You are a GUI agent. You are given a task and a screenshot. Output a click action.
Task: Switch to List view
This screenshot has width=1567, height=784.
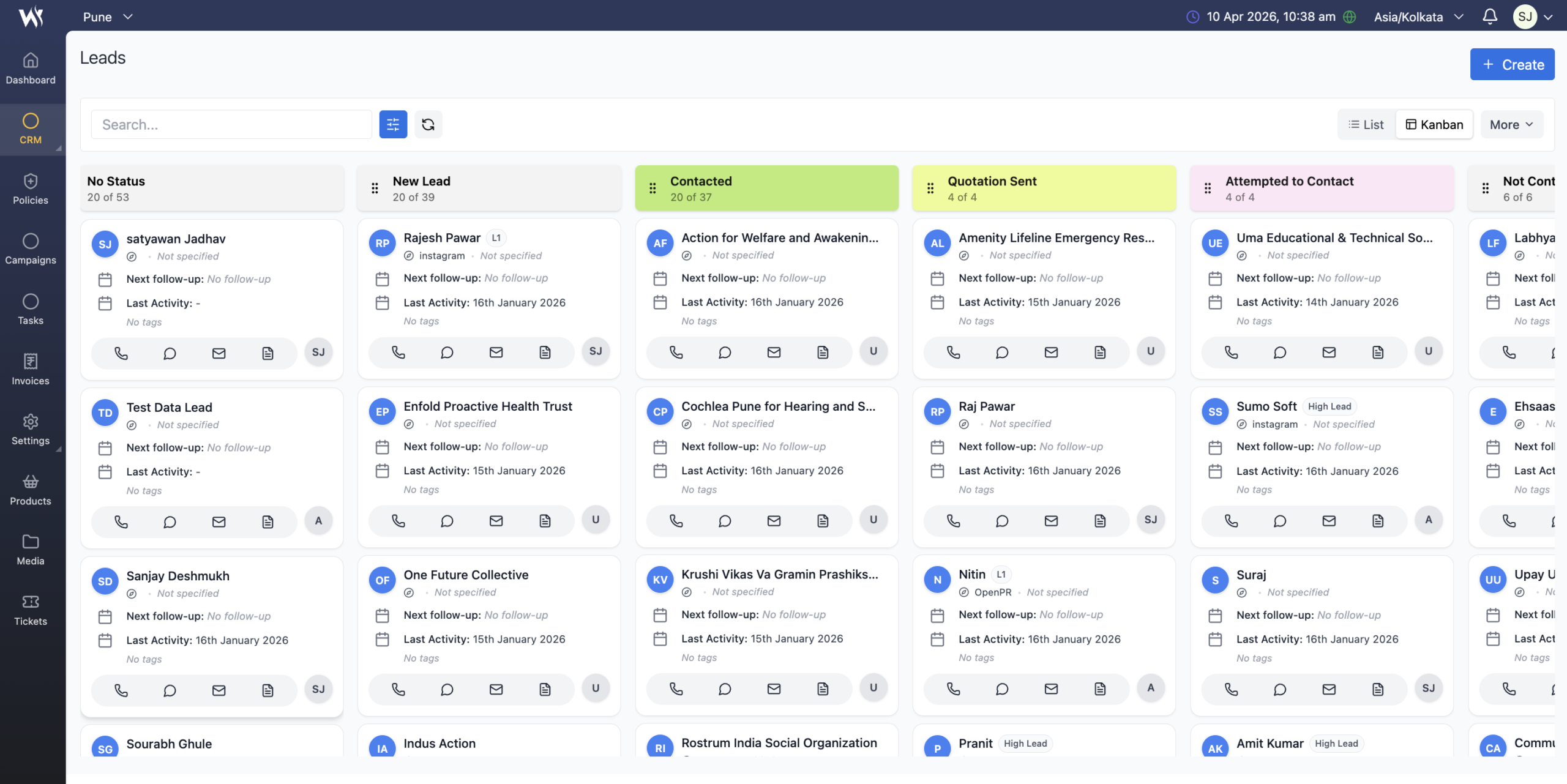(1366, 125)
